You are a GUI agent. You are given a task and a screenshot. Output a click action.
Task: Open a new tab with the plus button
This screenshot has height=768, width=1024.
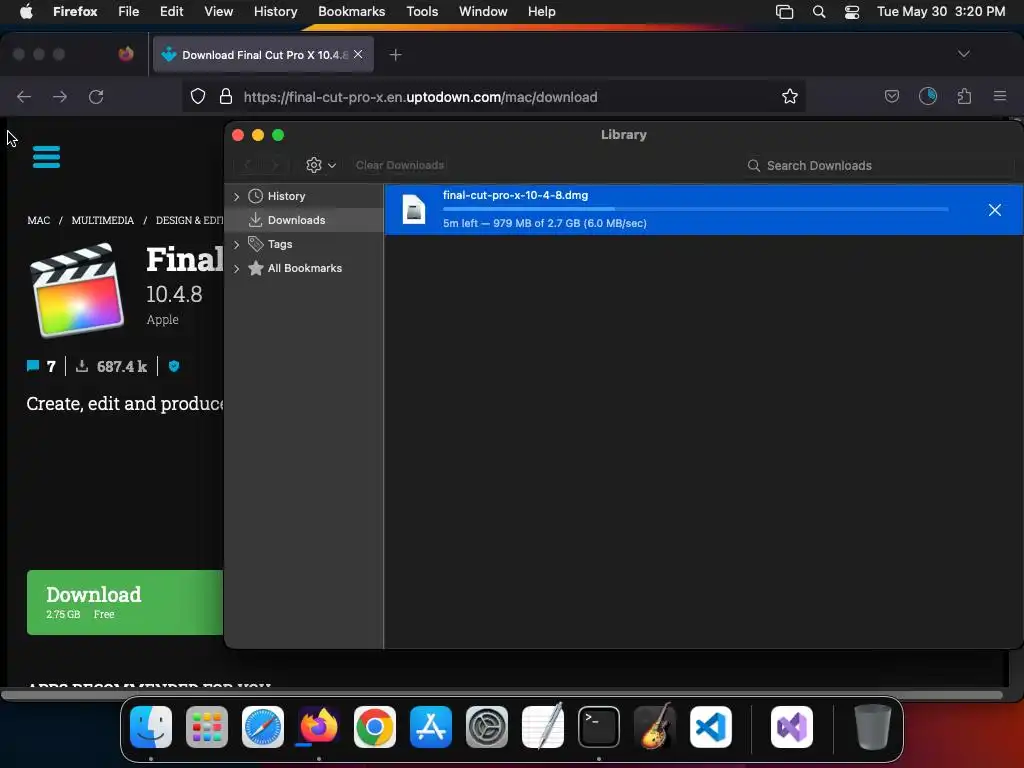coord(395,55)
